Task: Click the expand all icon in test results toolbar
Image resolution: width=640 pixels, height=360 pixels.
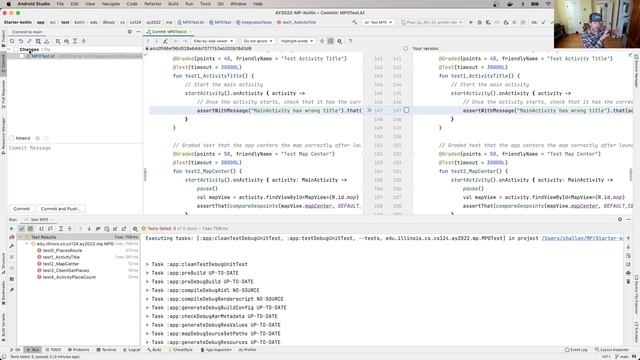Action: (61, 229)
